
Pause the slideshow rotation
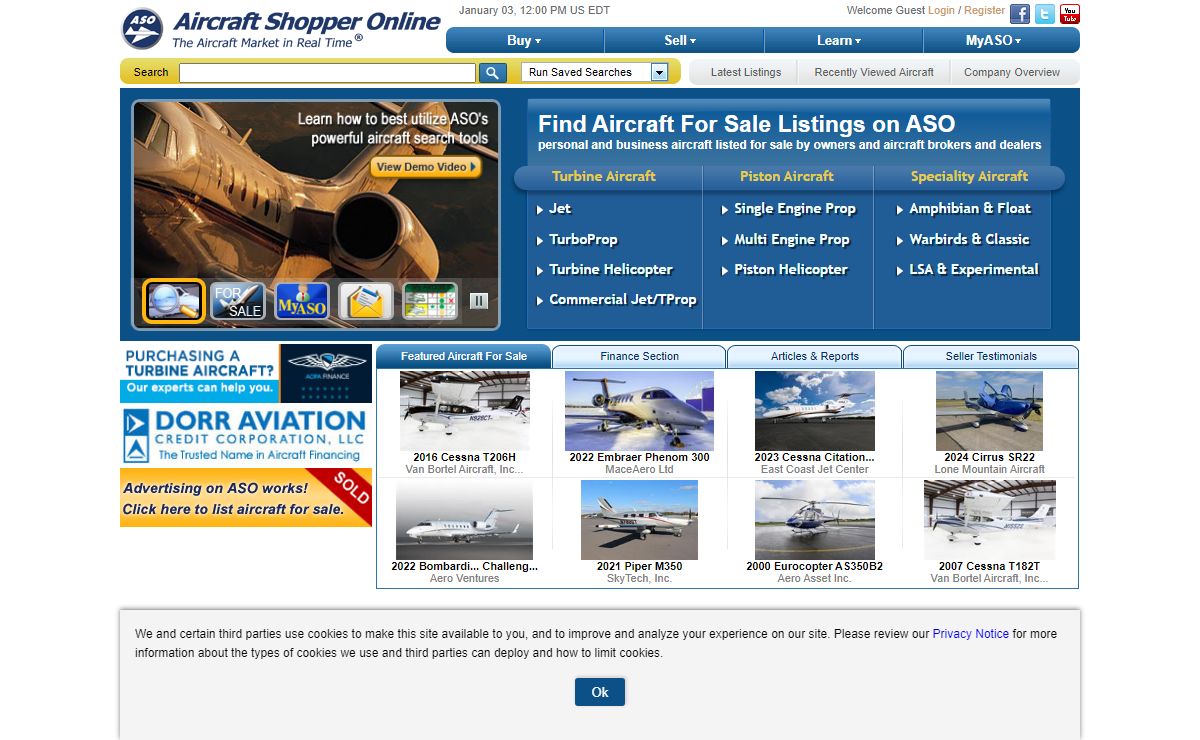(x=479, y=300)
